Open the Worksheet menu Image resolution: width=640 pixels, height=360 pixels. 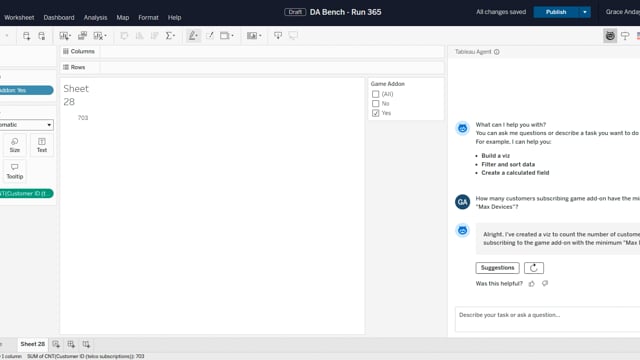tap(19, 18)
